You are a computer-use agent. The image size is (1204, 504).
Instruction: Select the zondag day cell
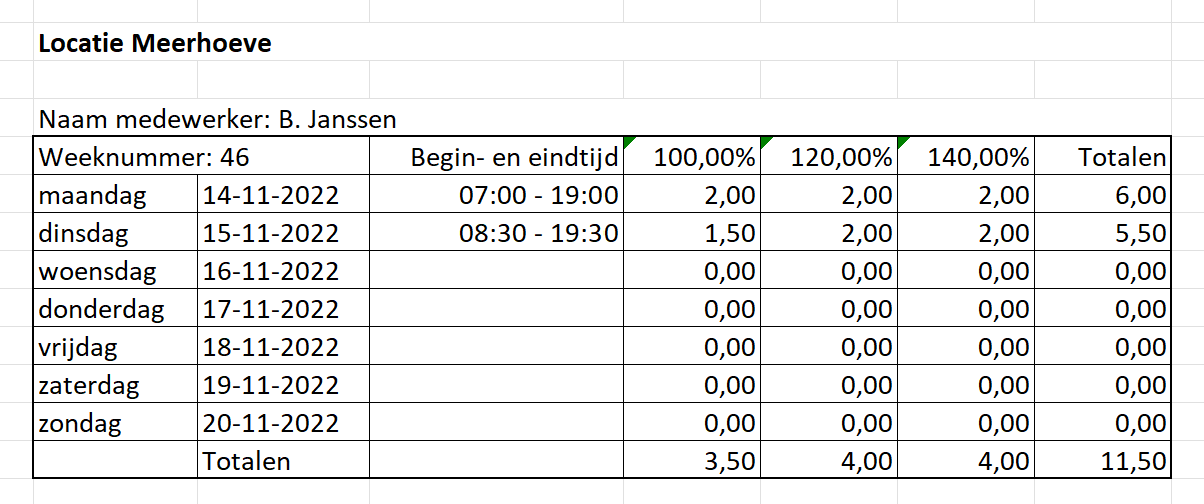pos(80,423)
